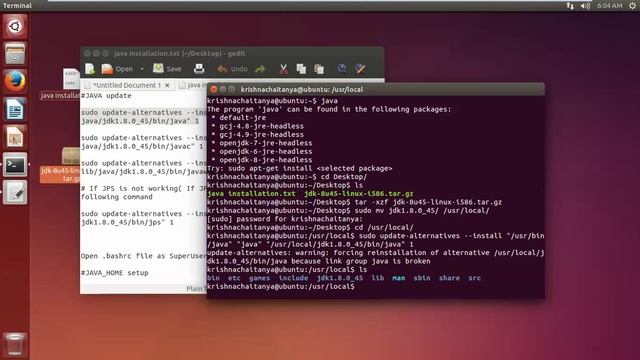
Task: Click 'jdk1.8.0_45' in terminal ls output
Action: 340,278
